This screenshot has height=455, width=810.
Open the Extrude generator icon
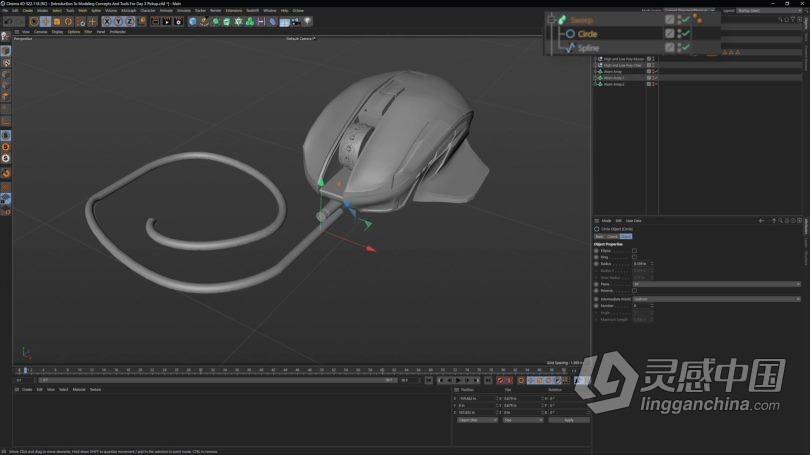(227, 22)
